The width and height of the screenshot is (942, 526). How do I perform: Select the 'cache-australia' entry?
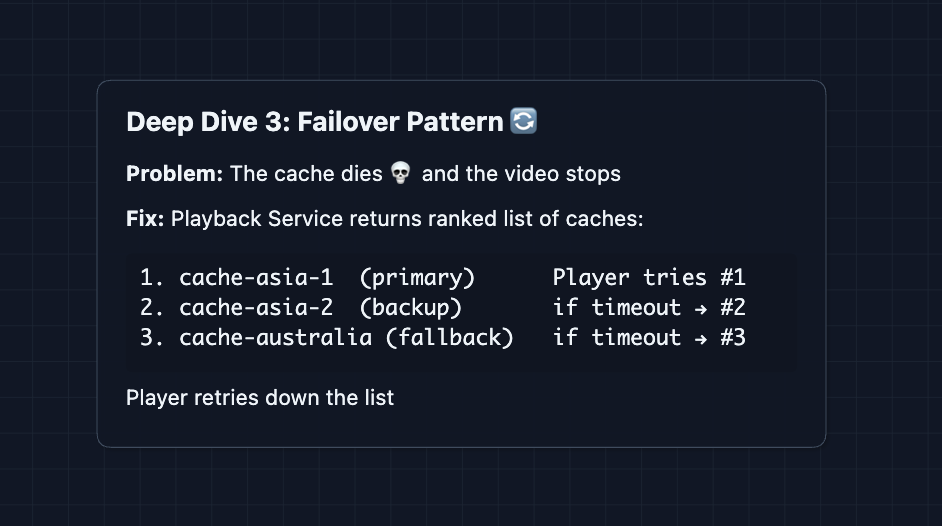pyautogui.click(x=275, y=338)
